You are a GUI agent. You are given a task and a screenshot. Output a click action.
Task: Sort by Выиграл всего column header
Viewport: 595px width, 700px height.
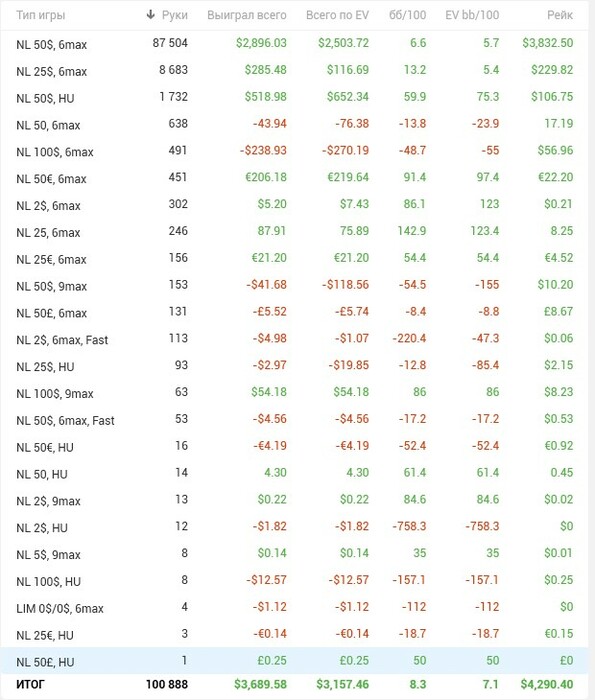coord(247,15)
